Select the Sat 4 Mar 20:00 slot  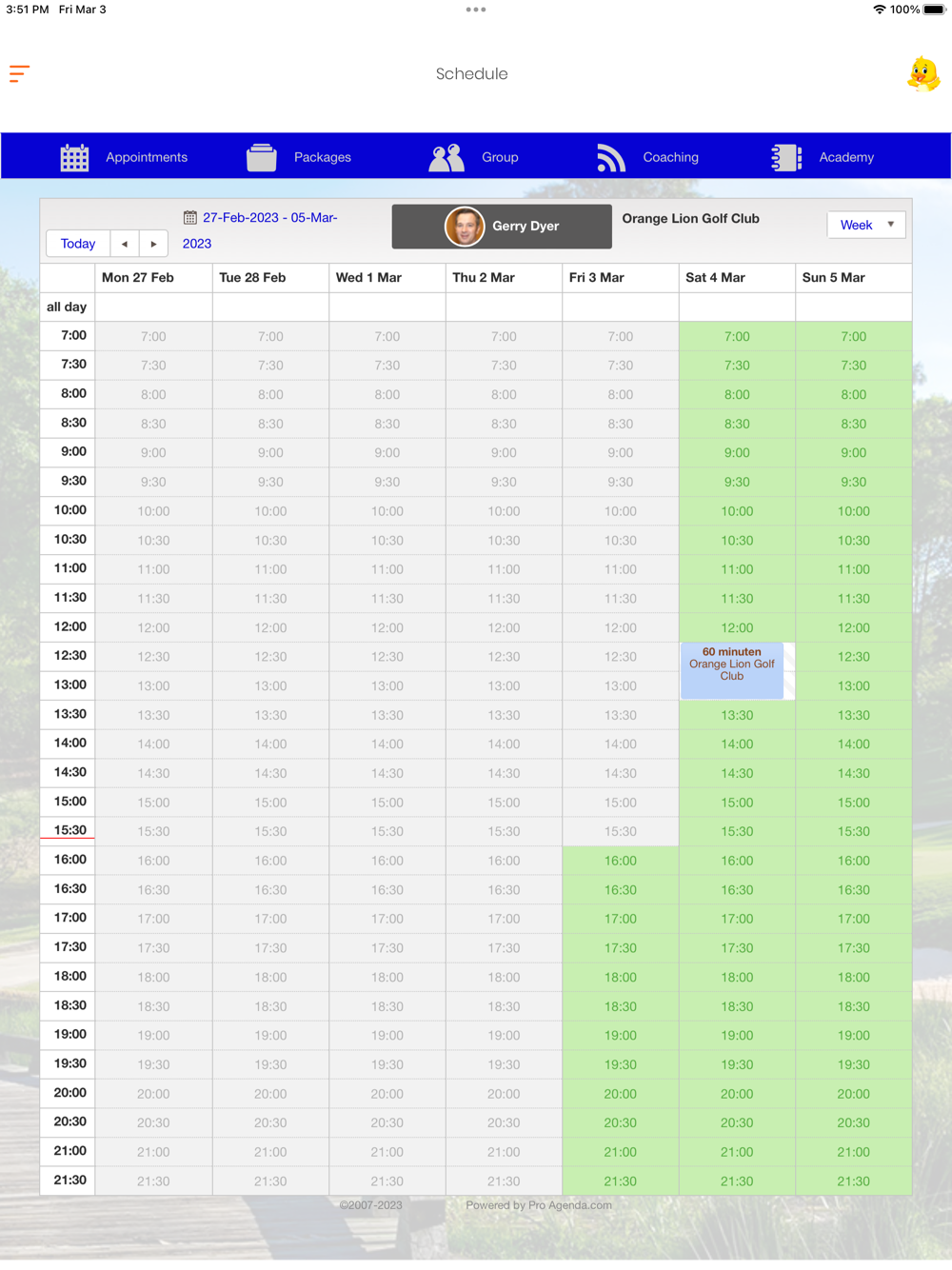point(737,1094)
